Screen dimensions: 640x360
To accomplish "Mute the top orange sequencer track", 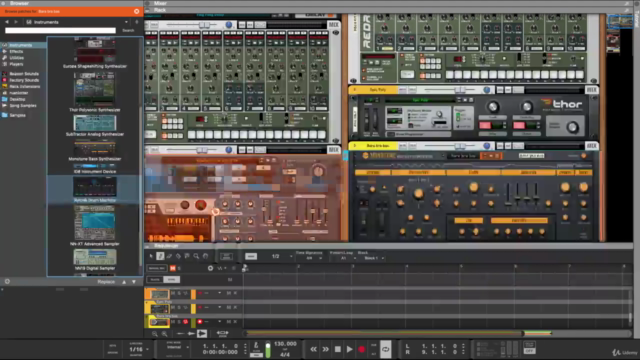I will pos(173,293).
